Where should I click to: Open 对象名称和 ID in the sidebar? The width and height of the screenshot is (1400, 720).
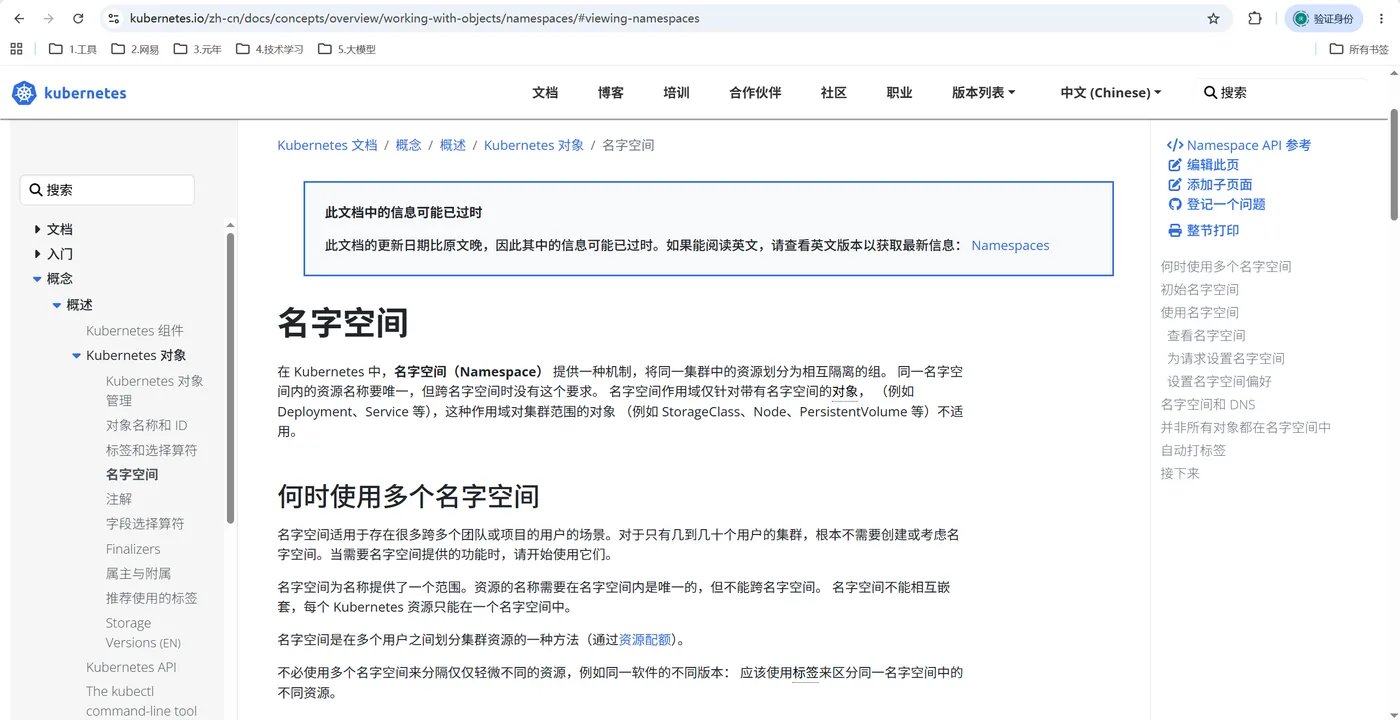[147, 425]
